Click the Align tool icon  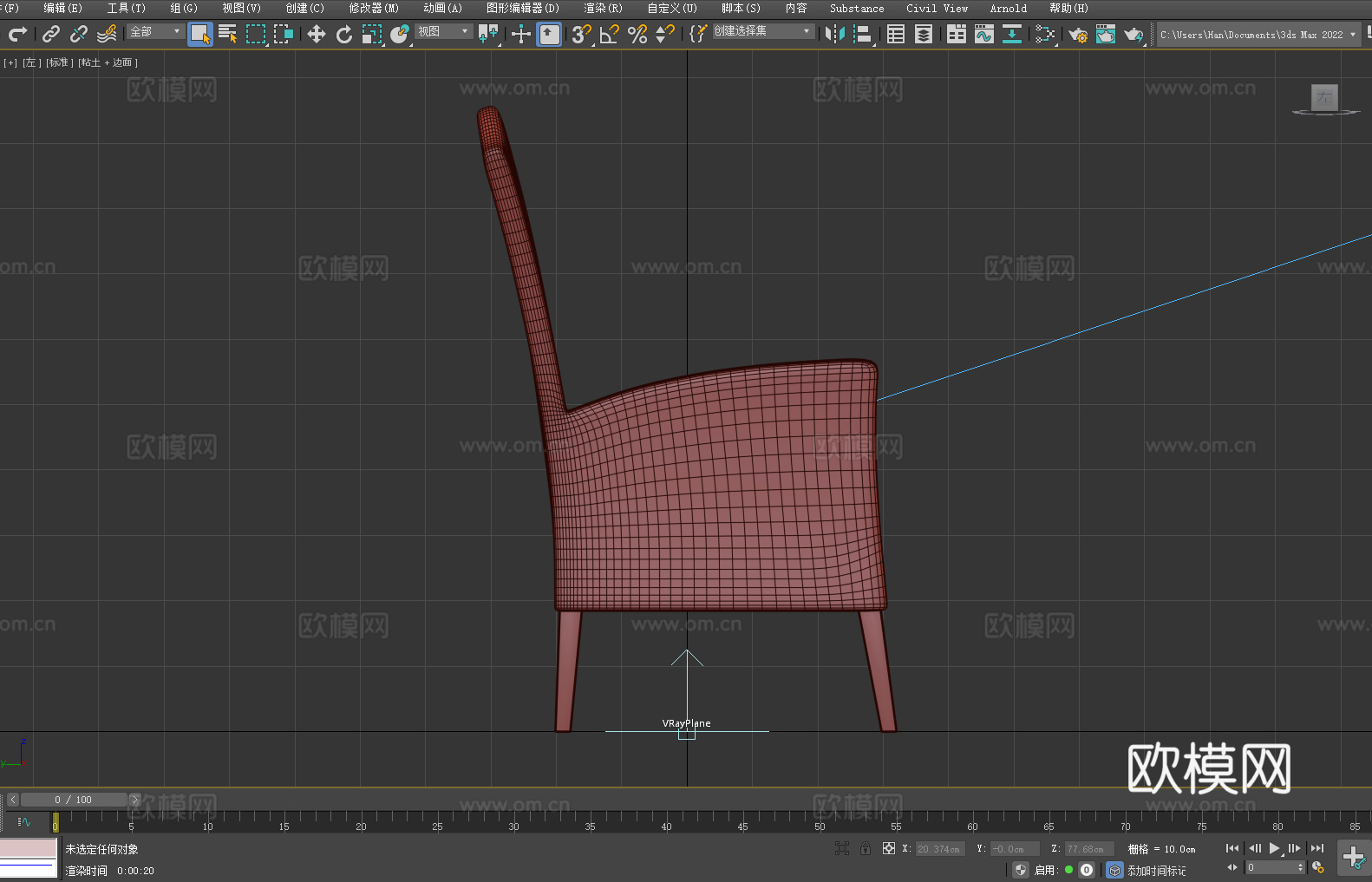(863, 34)
